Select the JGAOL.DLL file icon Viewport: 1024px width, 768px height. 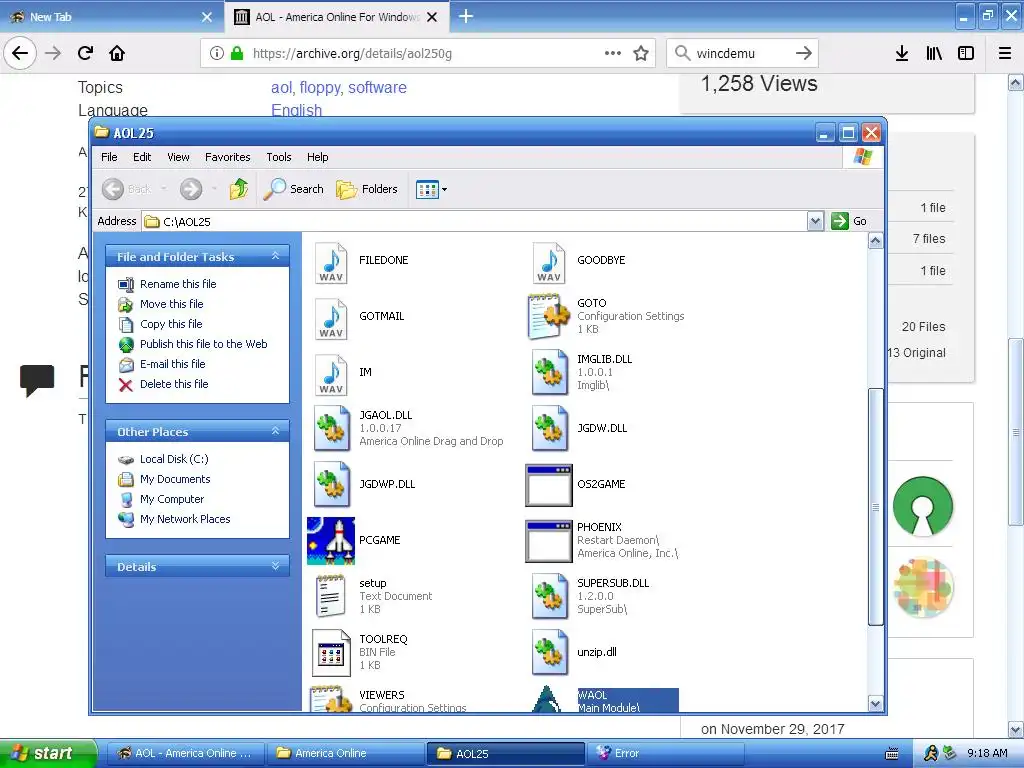[331, 428]
